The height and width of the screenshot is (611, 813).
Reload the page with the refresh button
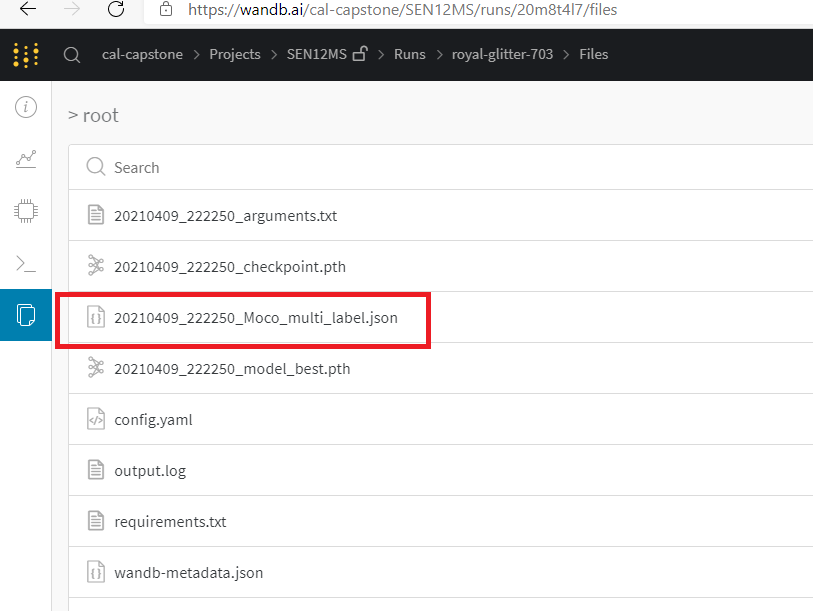[x=116, y=11]
